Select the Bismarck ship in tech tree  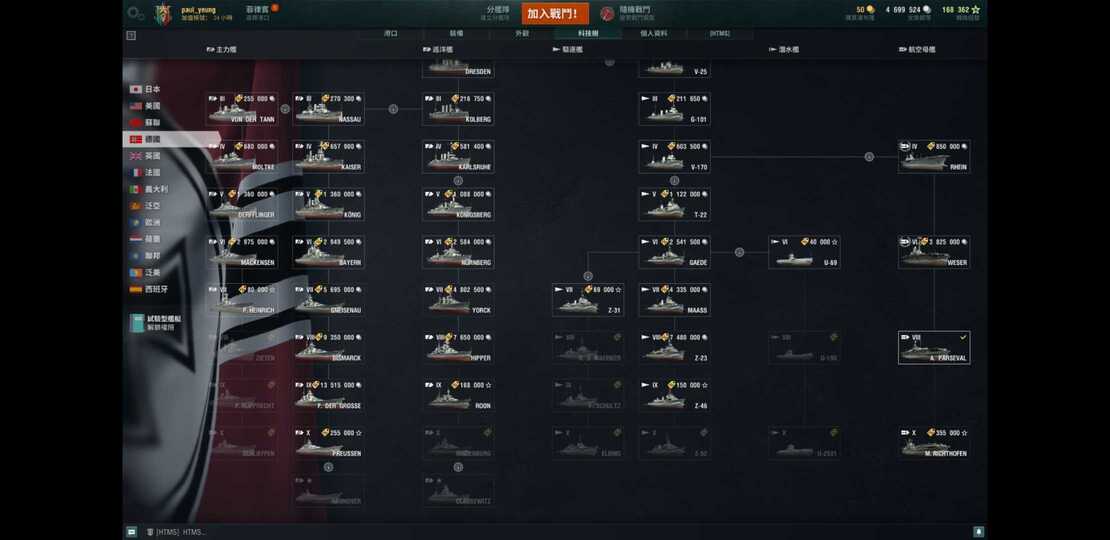click(x=328, y=347)
